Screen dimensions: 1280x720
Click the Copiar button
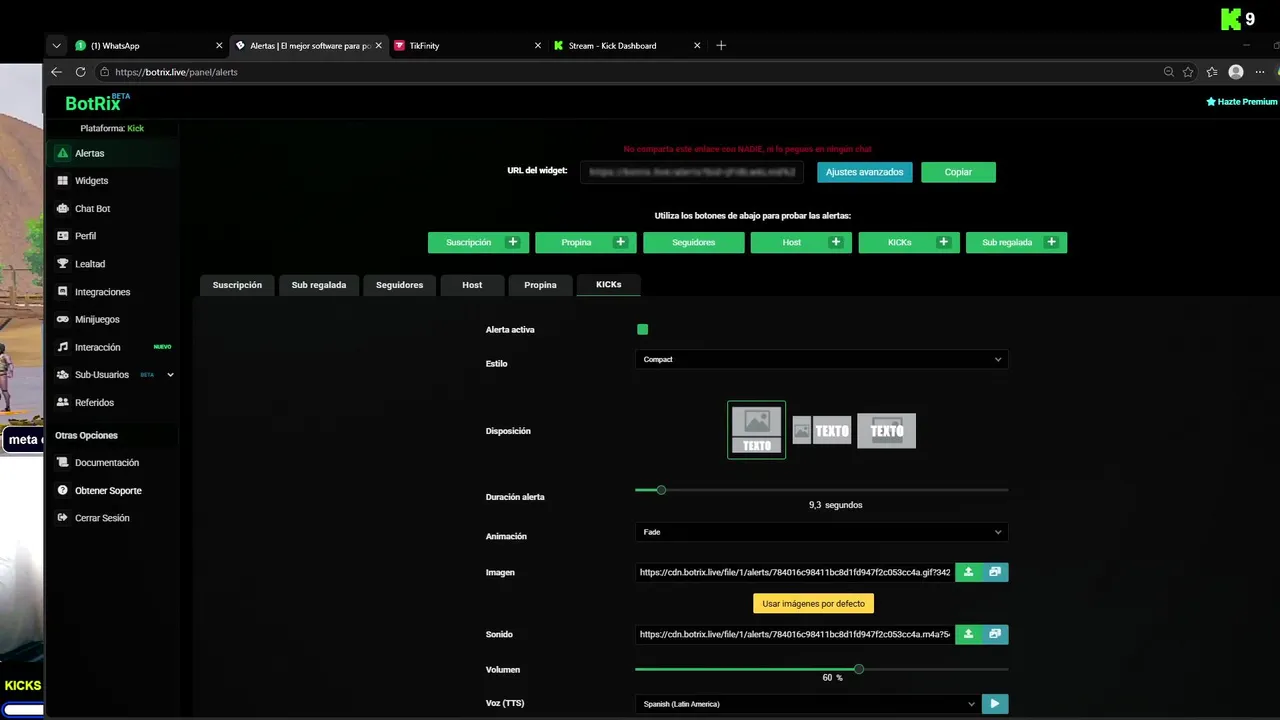[958, 172]
